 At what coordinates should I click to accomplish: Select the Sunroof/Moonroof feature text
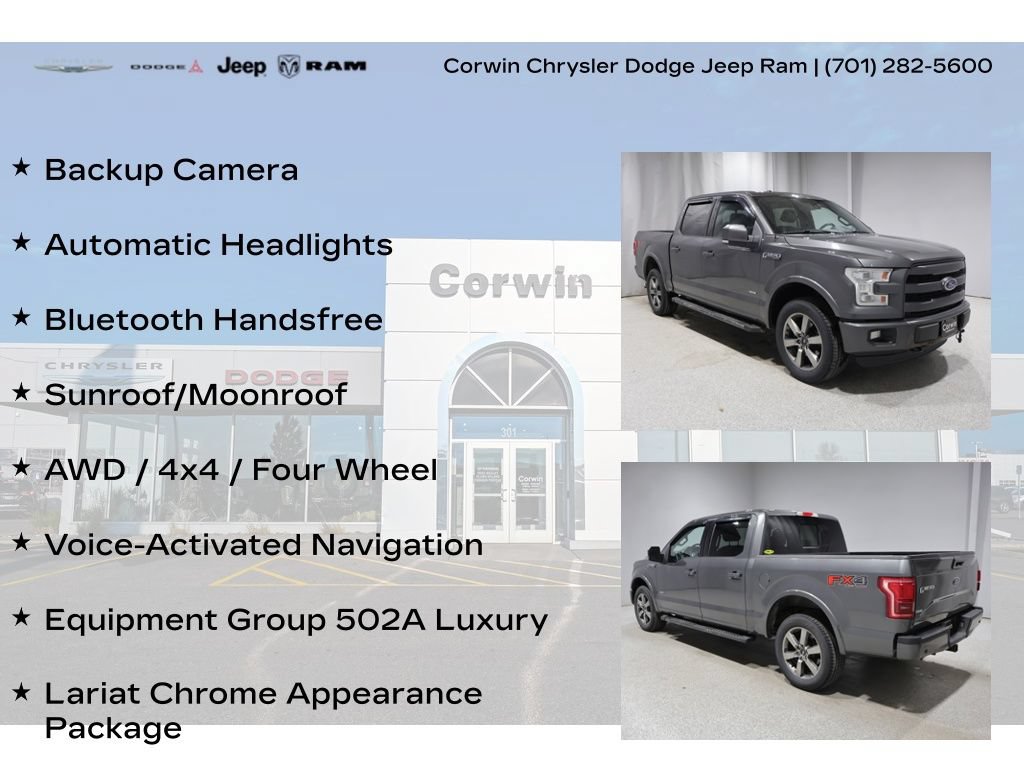(195, 395)
